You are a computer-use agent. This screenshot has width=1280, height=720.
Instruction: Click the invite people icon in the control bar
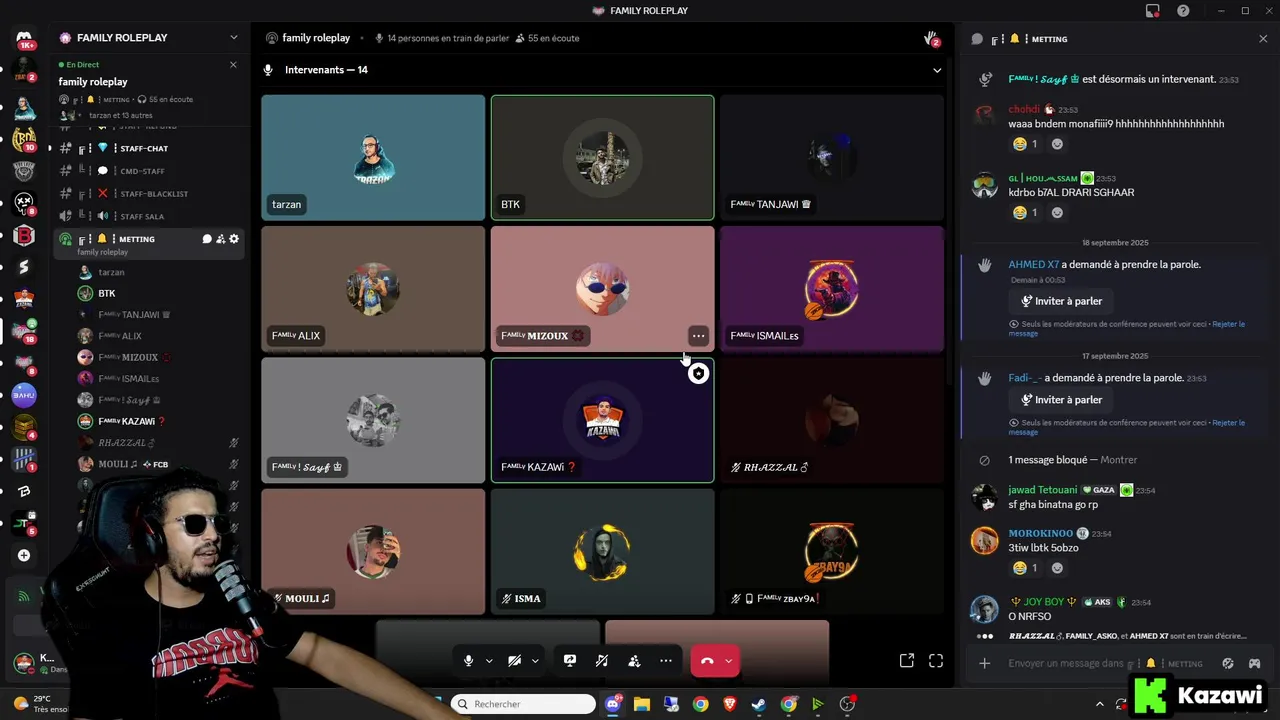click(x=634, y=661)
